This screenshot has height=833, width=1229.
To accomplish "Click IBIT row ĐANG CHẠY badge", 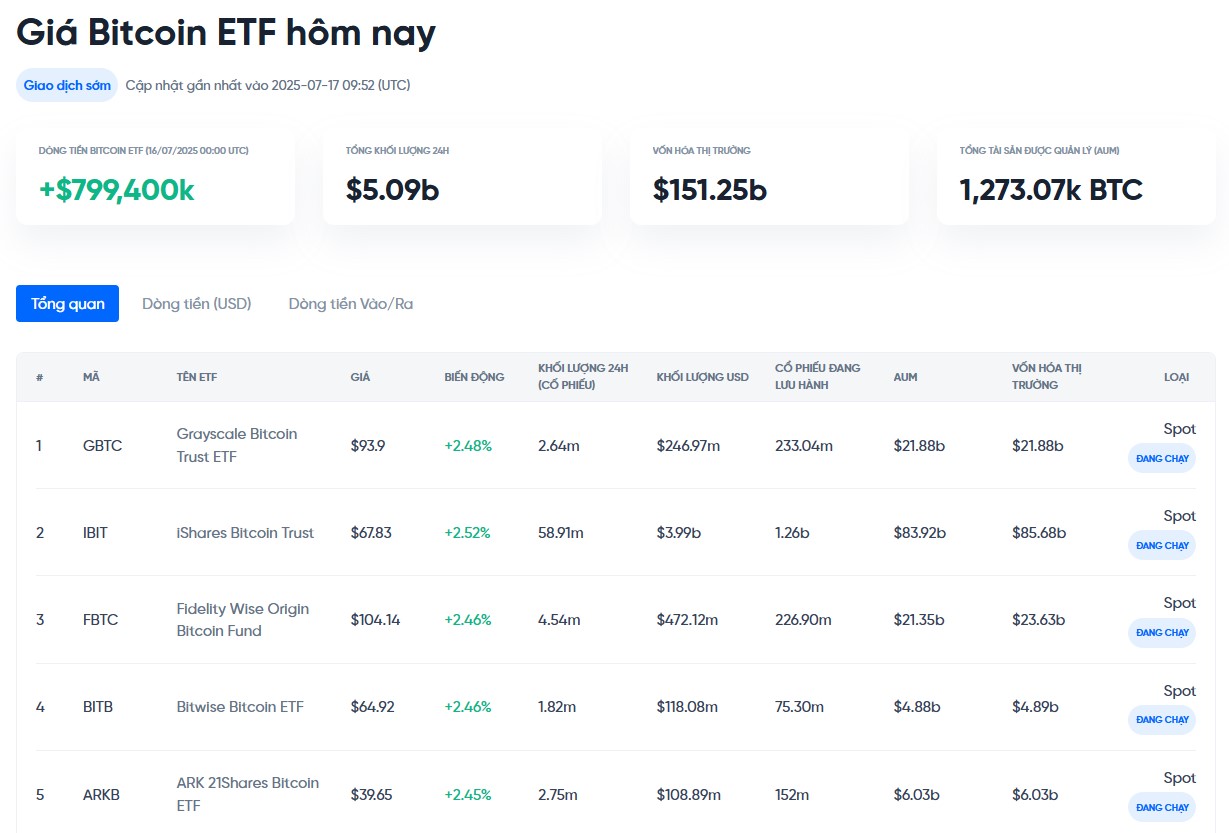I will tap(1162, 545).
